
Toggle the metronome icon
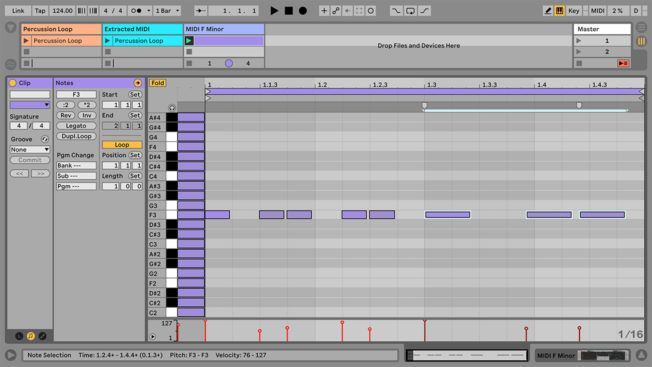pos(136,11)
